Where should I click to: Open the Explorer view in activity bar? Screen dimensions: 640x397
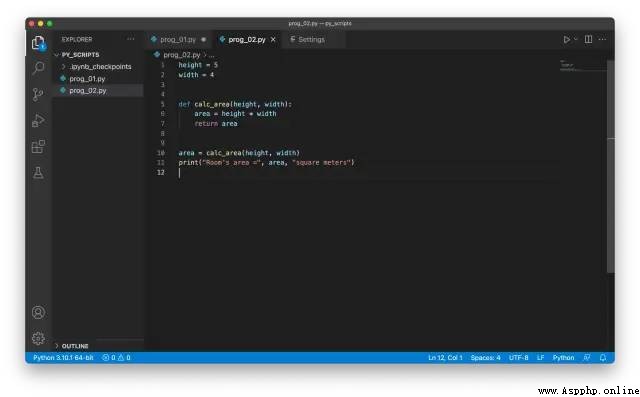38,42
